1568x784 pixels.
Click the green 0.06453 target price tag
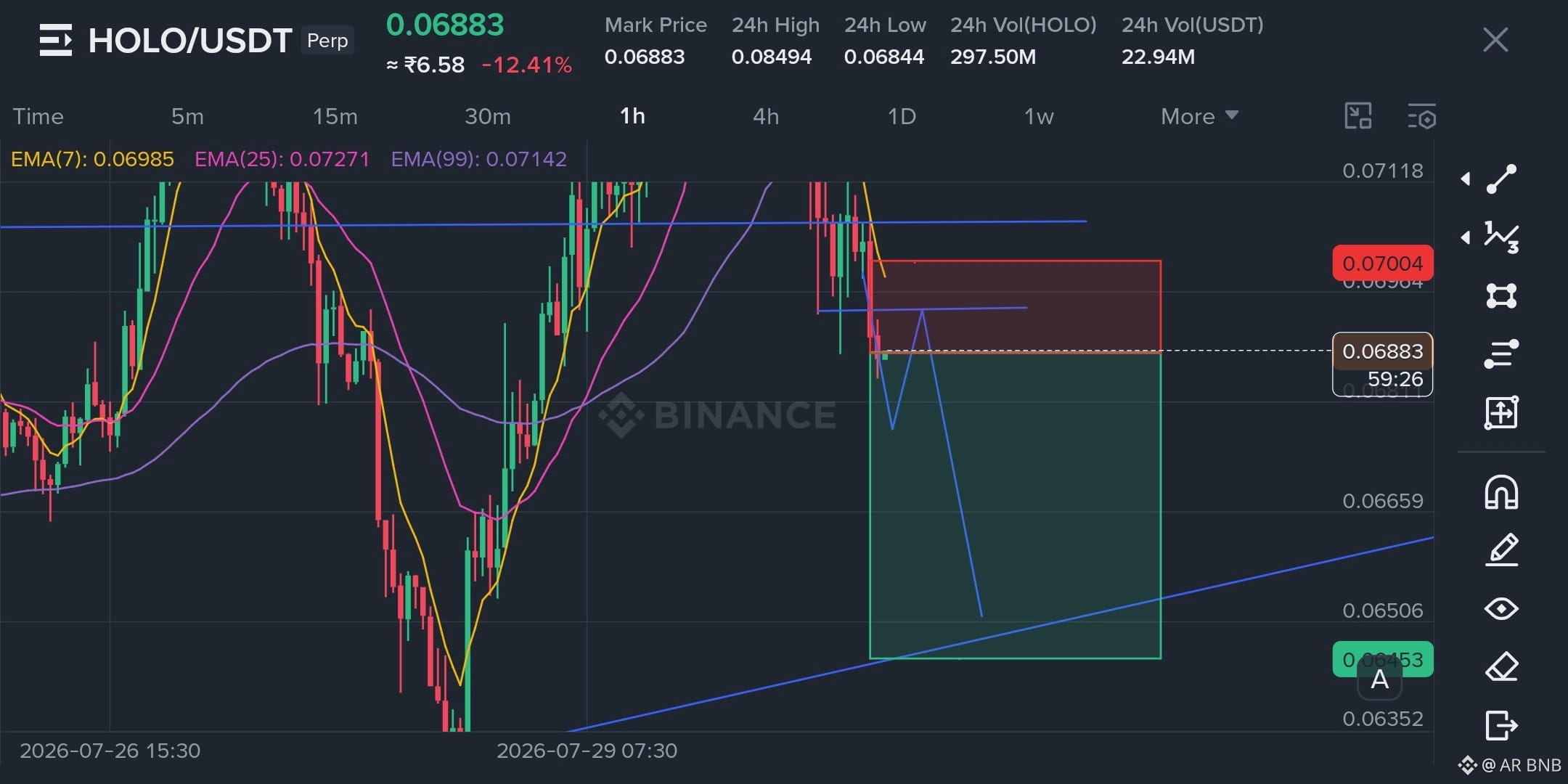pos(1383,659)
